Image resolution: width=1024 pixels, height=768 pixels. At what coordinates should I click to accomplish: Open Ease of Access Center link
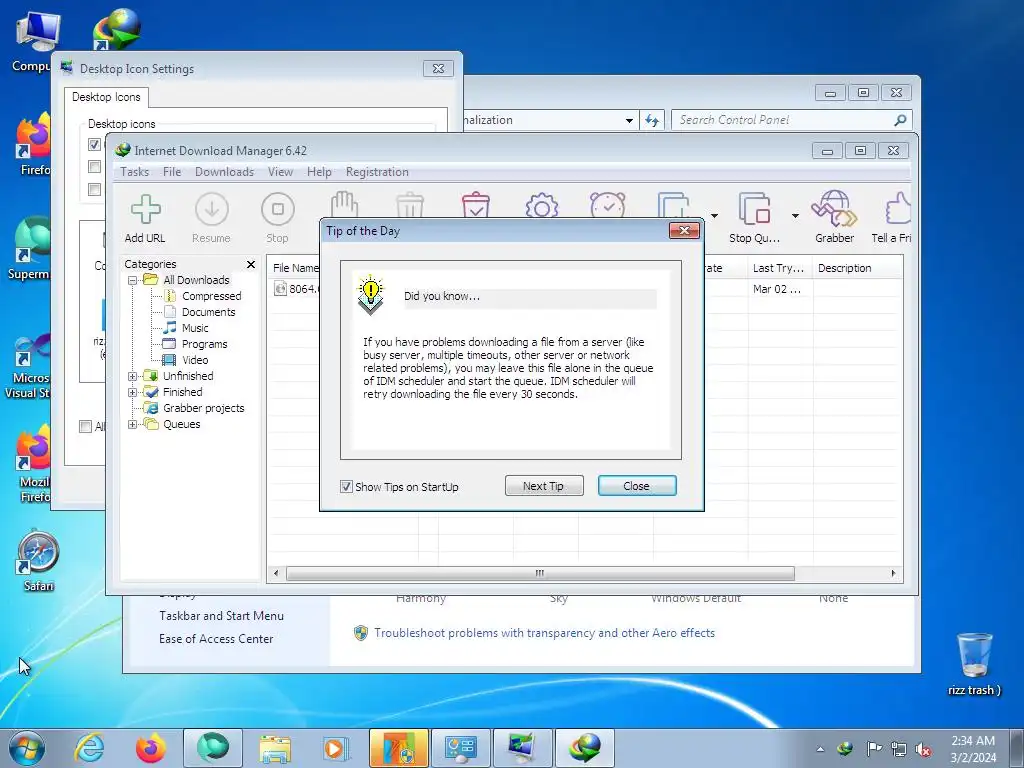(x=216, y=639)
